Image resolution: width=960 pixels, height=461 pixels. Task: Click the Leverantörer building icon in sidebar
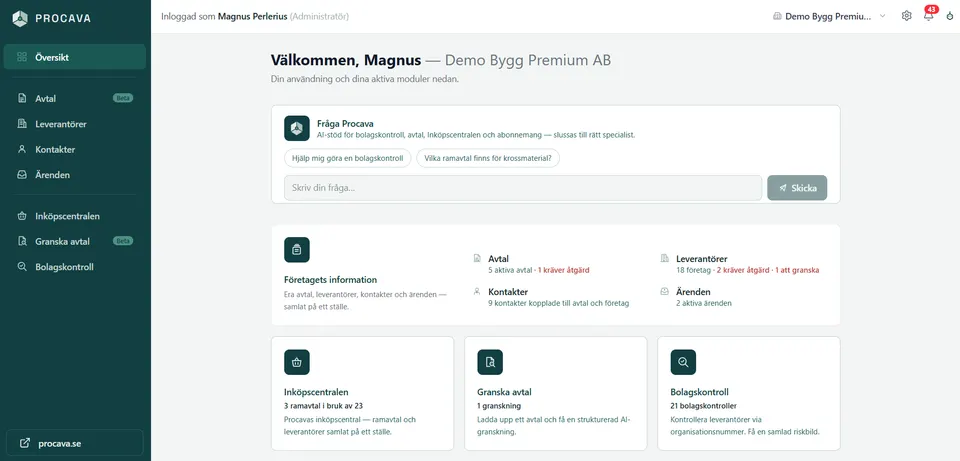click(x=22, y=124)
